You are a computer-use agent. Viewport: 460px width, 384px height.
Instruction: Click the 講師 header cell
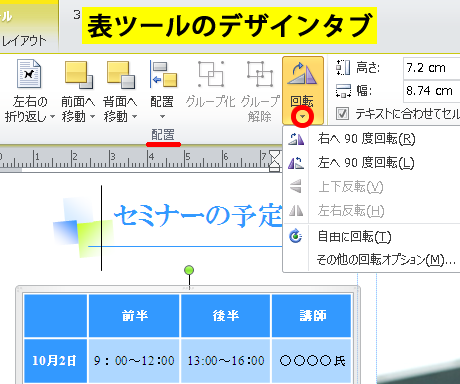312,315
